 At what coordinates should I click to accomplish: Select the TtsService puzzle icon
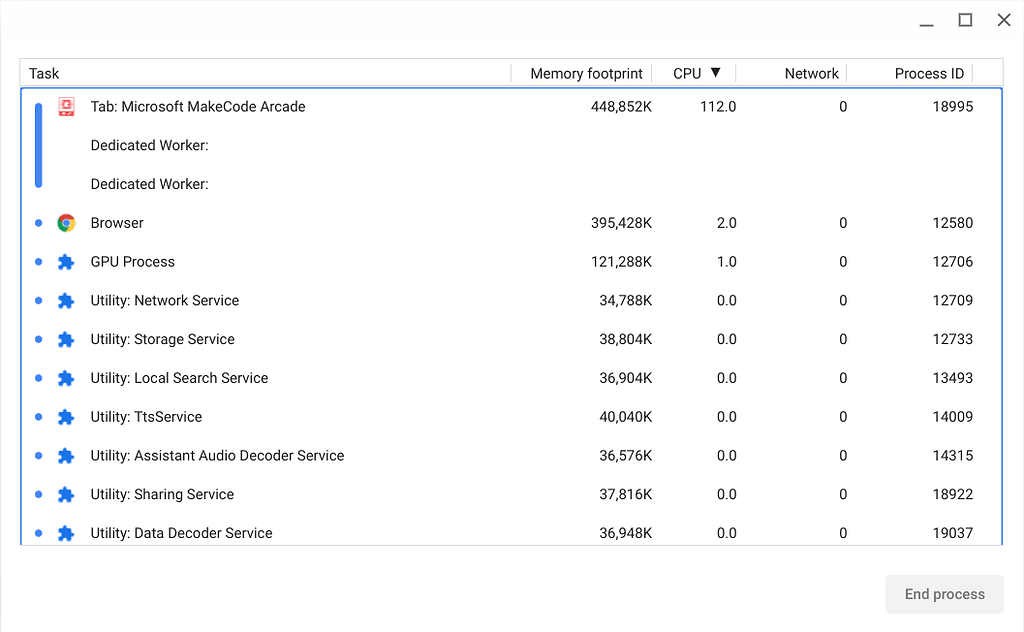click(x=65, y=417)
